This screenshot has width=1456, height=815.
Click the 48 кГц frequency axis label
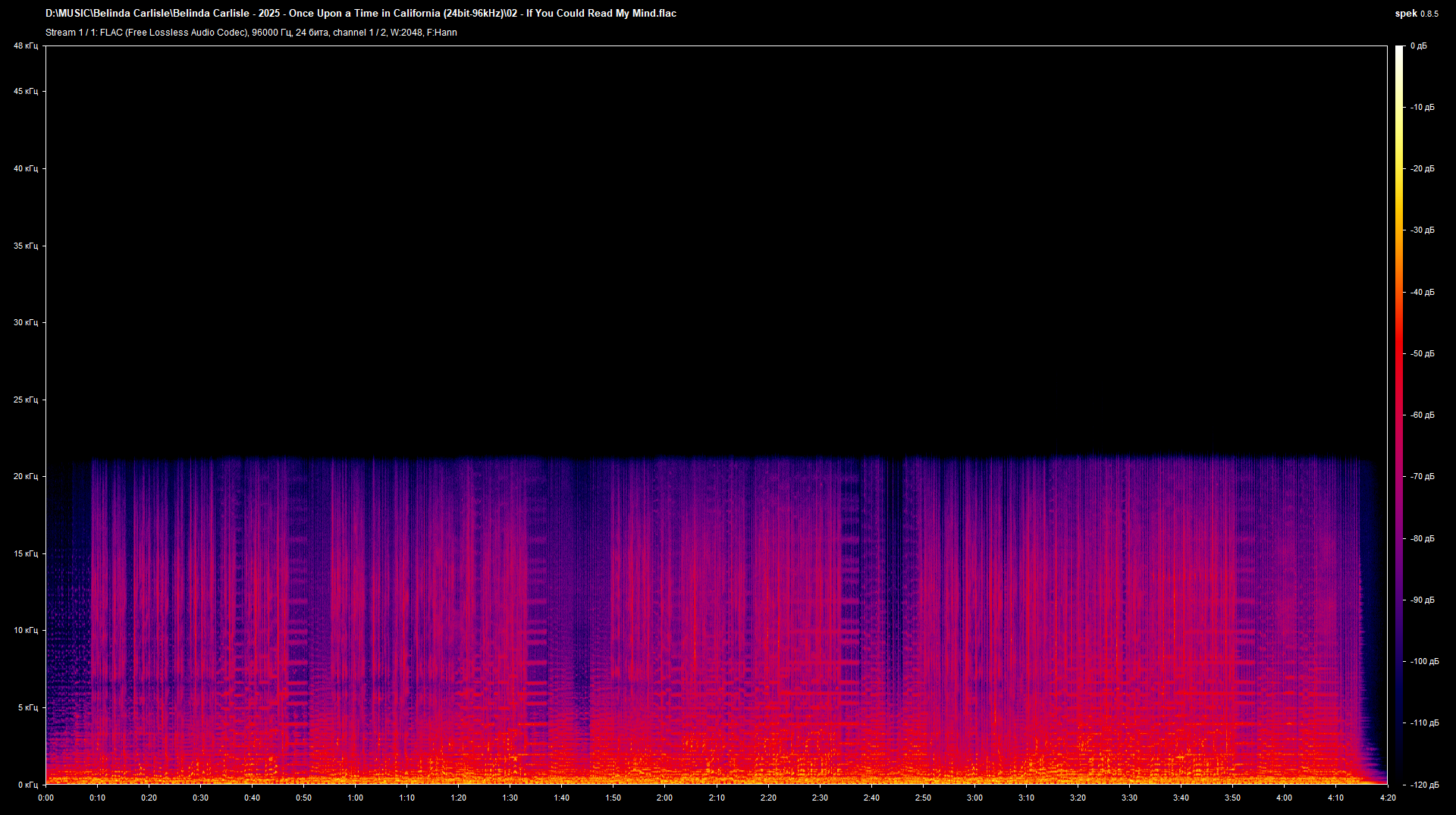(25, 46)
